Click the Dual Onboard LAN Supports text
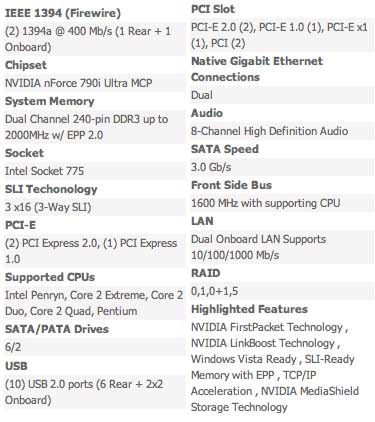Screen dimensions: 375x422 (x=259, y=239)
